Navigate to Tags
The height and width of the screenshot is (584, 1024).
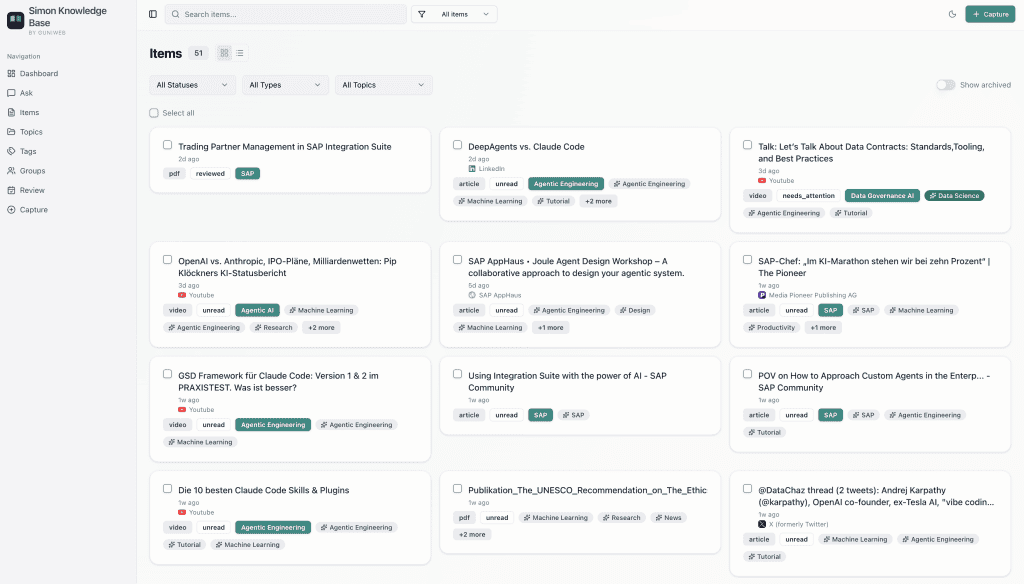28,151
